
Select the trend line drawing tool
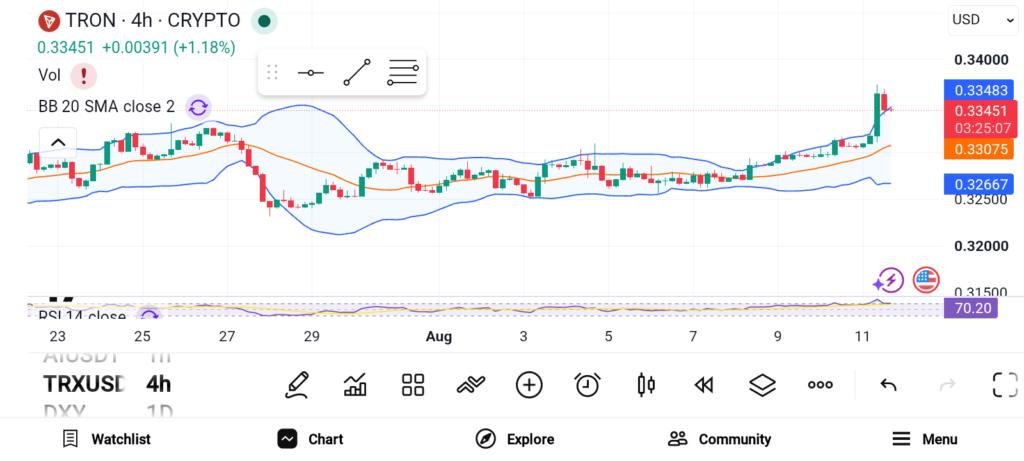tap(357, 72)
